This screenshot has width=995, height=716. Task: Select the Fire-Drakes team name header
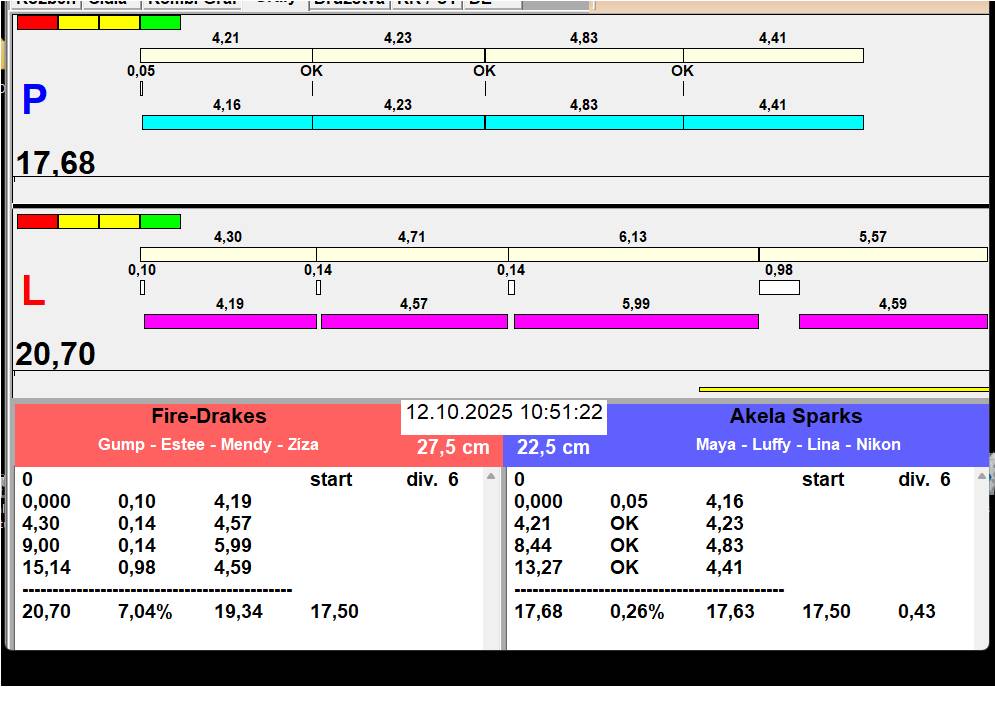point(209,416)
